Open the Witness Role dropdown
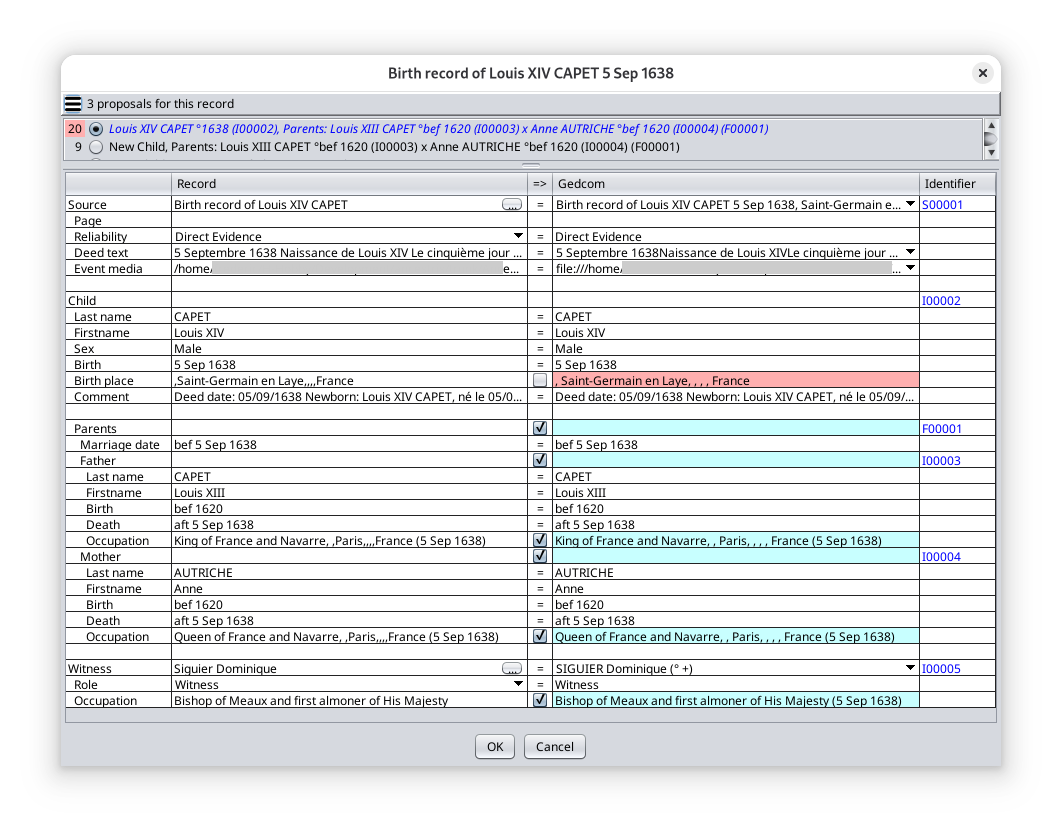 coord(518,684)
